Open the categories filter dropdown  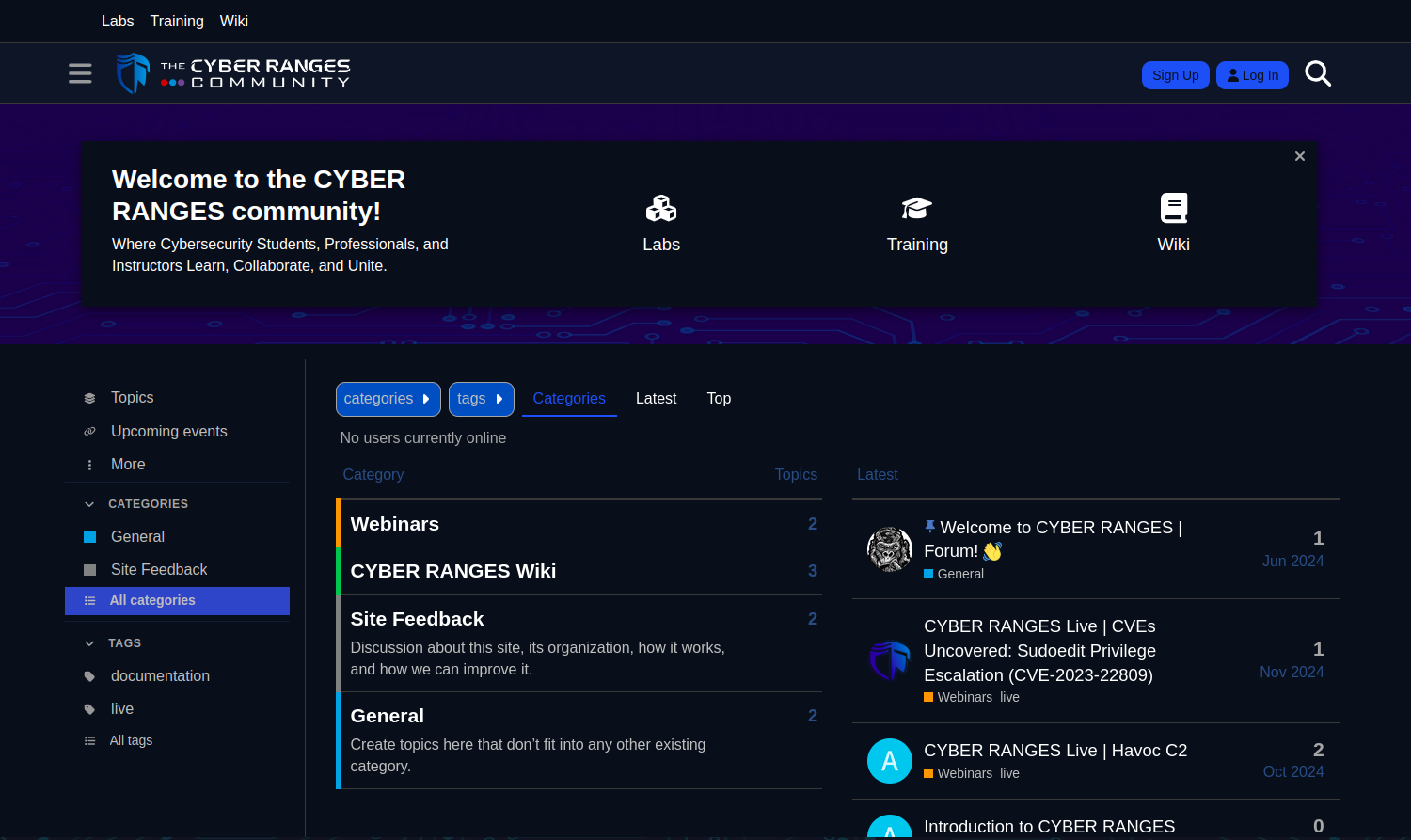(x=388, y=399)
